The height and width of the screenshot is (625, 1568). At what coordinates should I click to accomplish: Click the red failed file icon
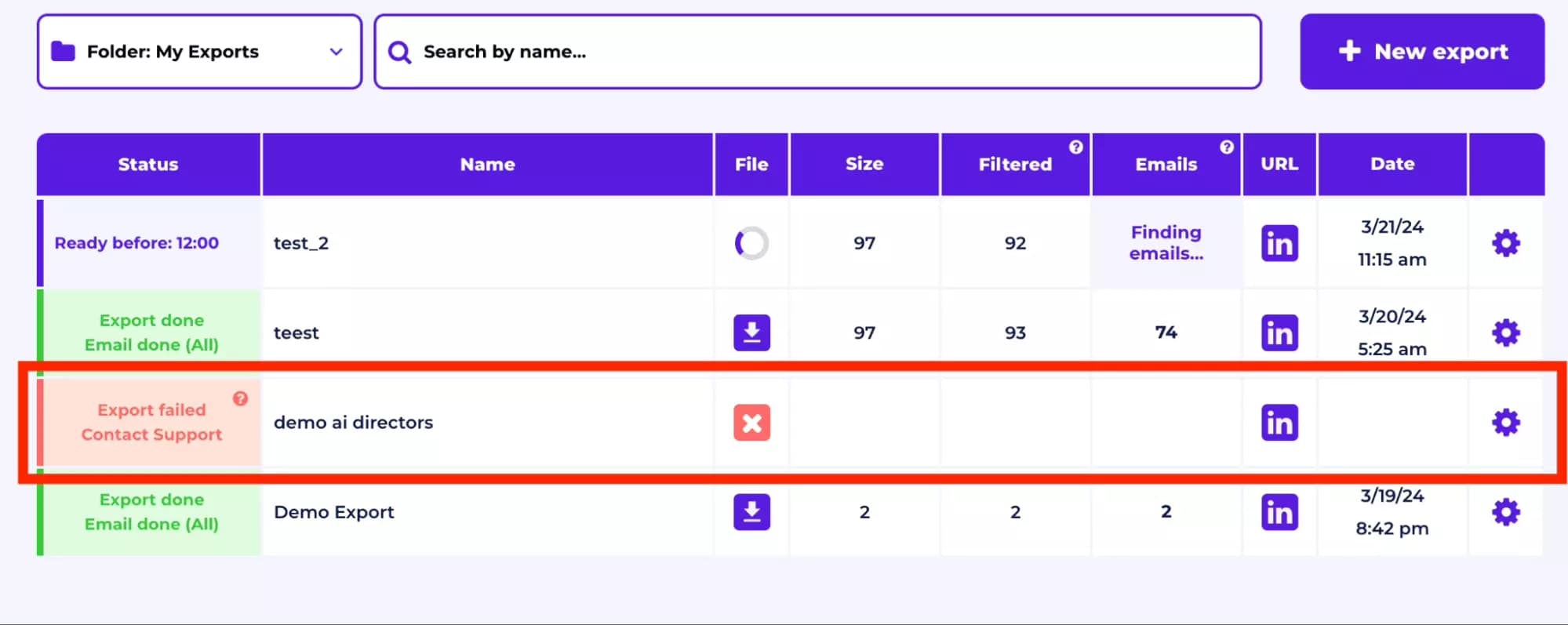(x=751, y=423)
